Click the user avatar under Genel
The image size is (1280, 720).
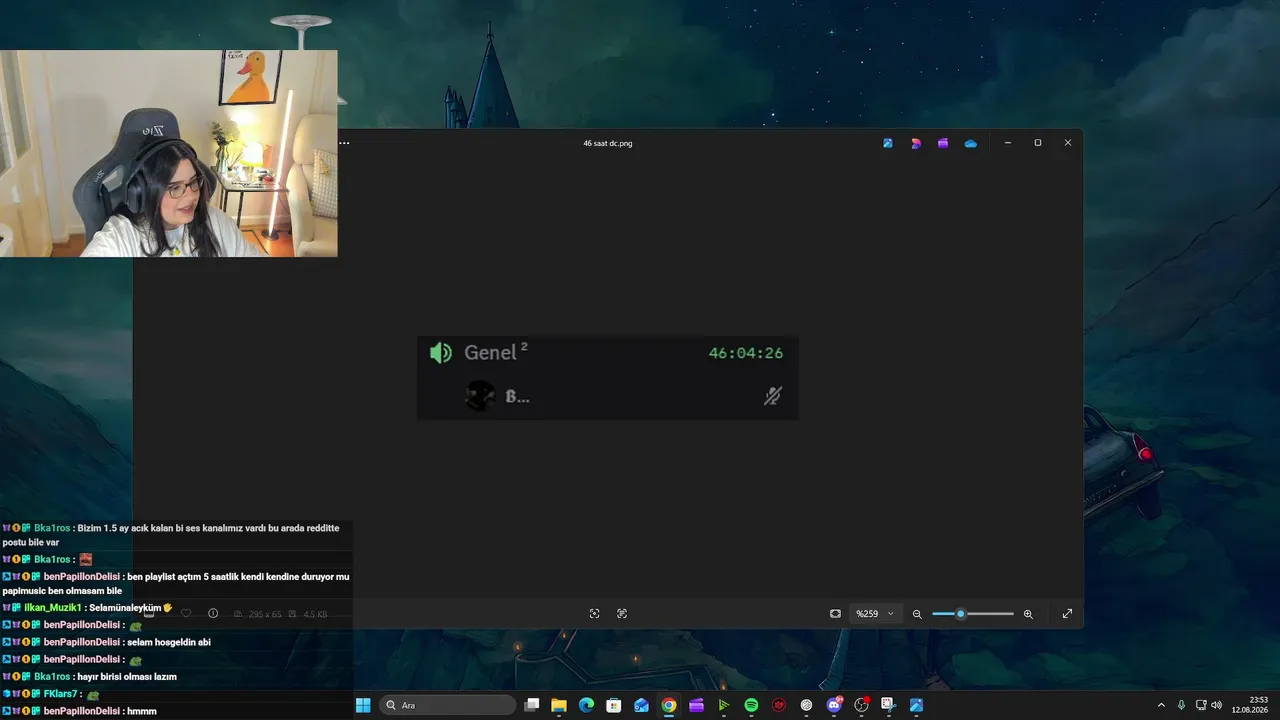pos(481,396)
